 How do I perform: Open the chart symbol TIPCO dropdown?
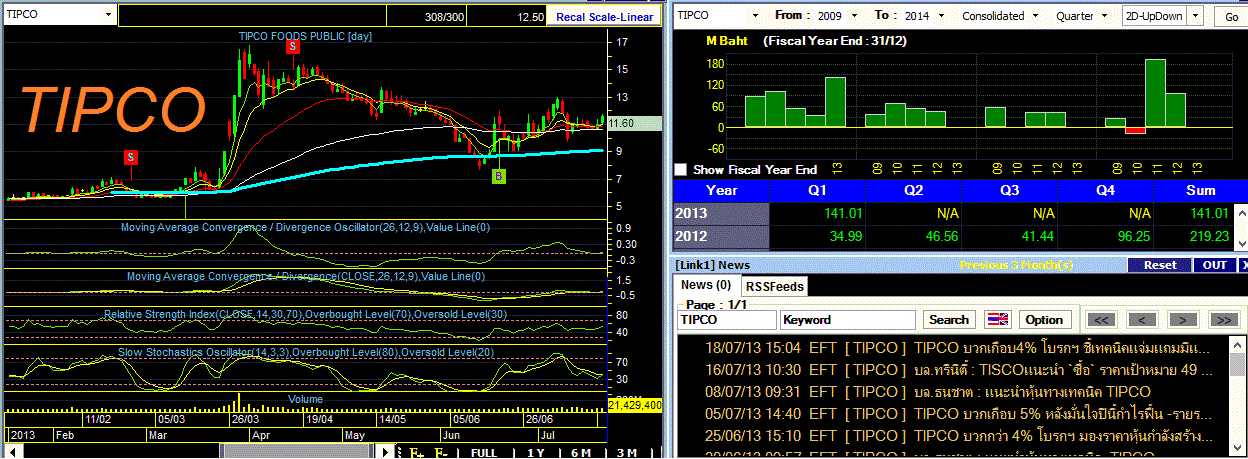point(108,16)
